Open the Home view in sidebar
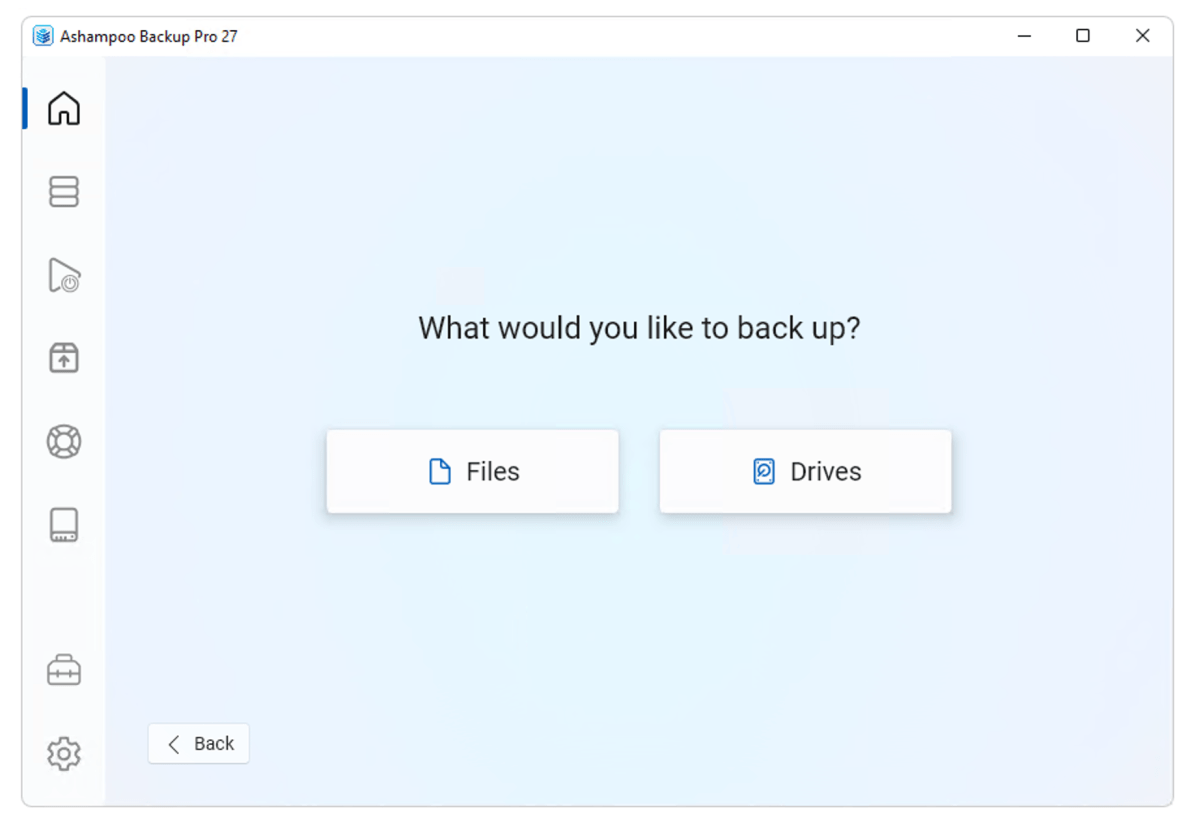Viewport: 1199px width, 827px height. coord(63,109)
